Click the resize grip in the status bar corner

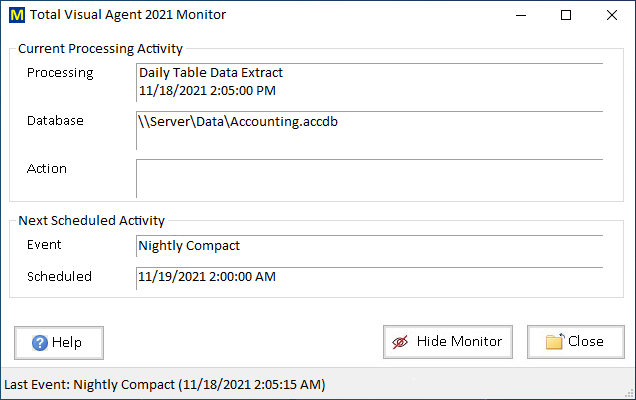(x=630, y=393)
